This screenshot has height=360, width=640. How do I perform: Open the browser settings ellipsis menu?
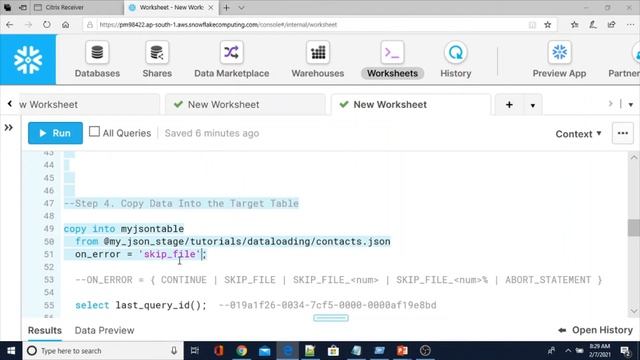630,24
